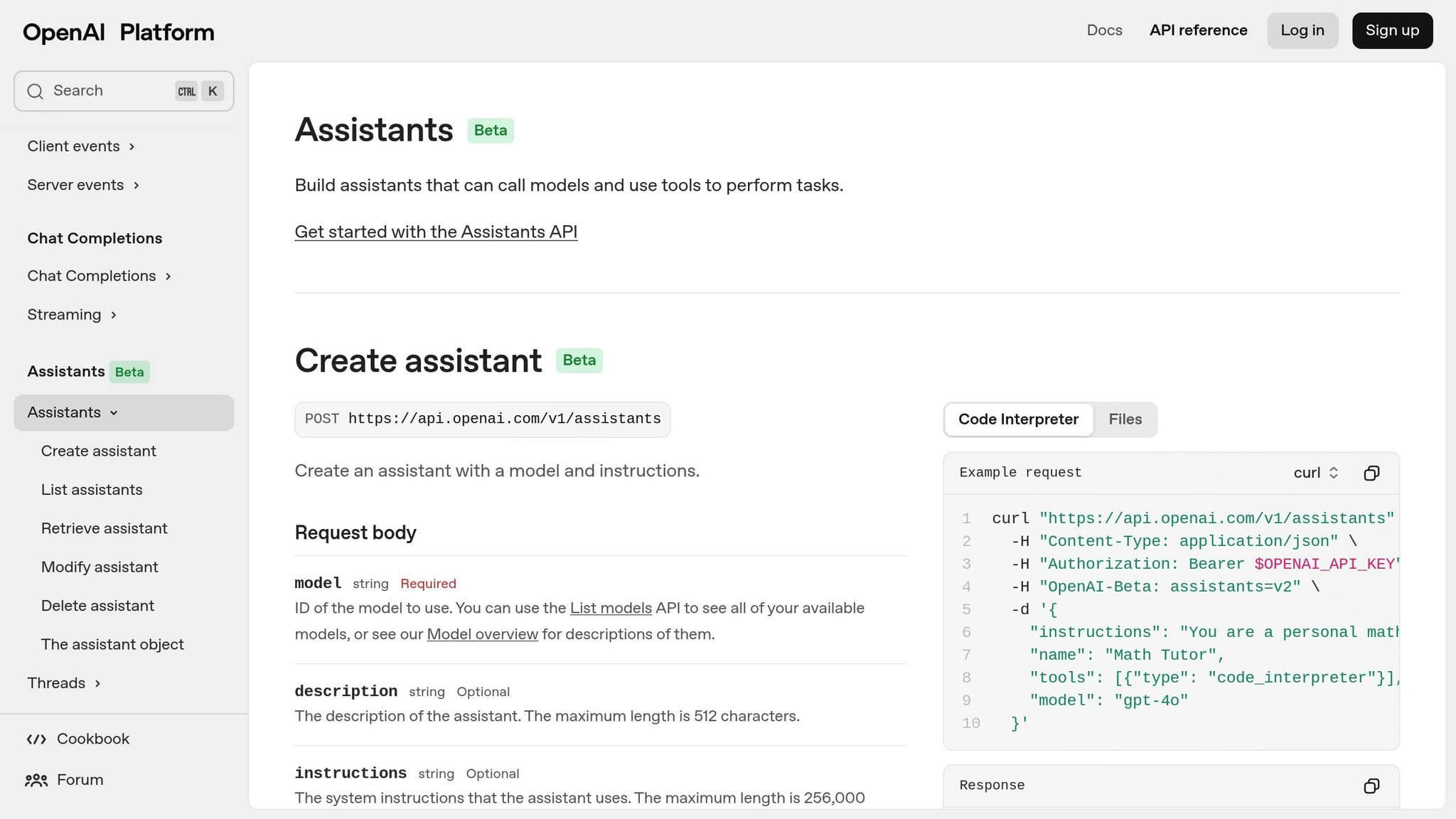The height and width of the screenshot is (819, 1456).
Task: Copy the Response code block
Action: pos(1371,786)
